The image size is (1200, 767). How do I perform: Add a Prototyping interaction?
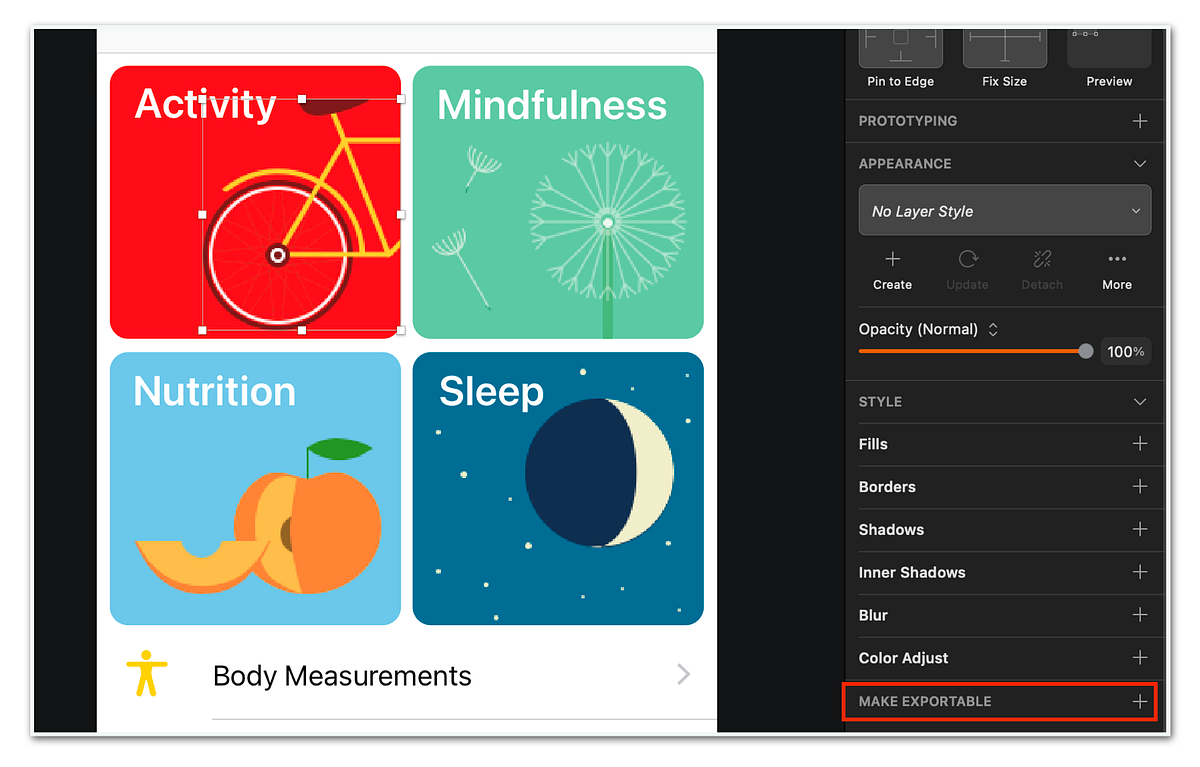tap(1139, 121)
